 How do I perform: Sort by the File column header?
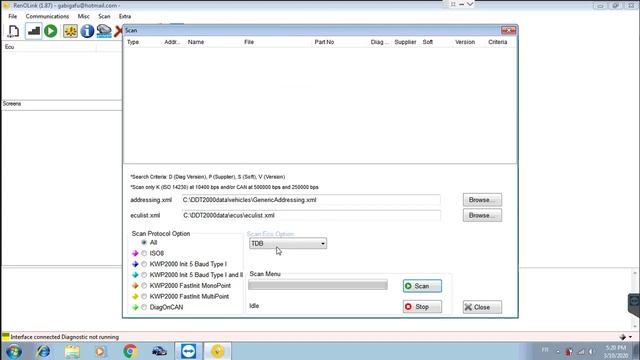(249, 42)
